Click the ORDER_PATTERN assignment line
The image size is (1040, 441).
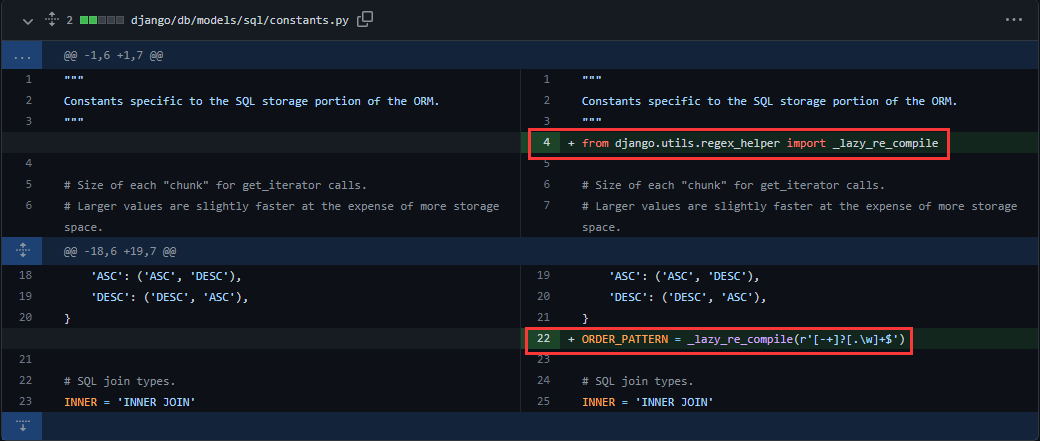743,339
